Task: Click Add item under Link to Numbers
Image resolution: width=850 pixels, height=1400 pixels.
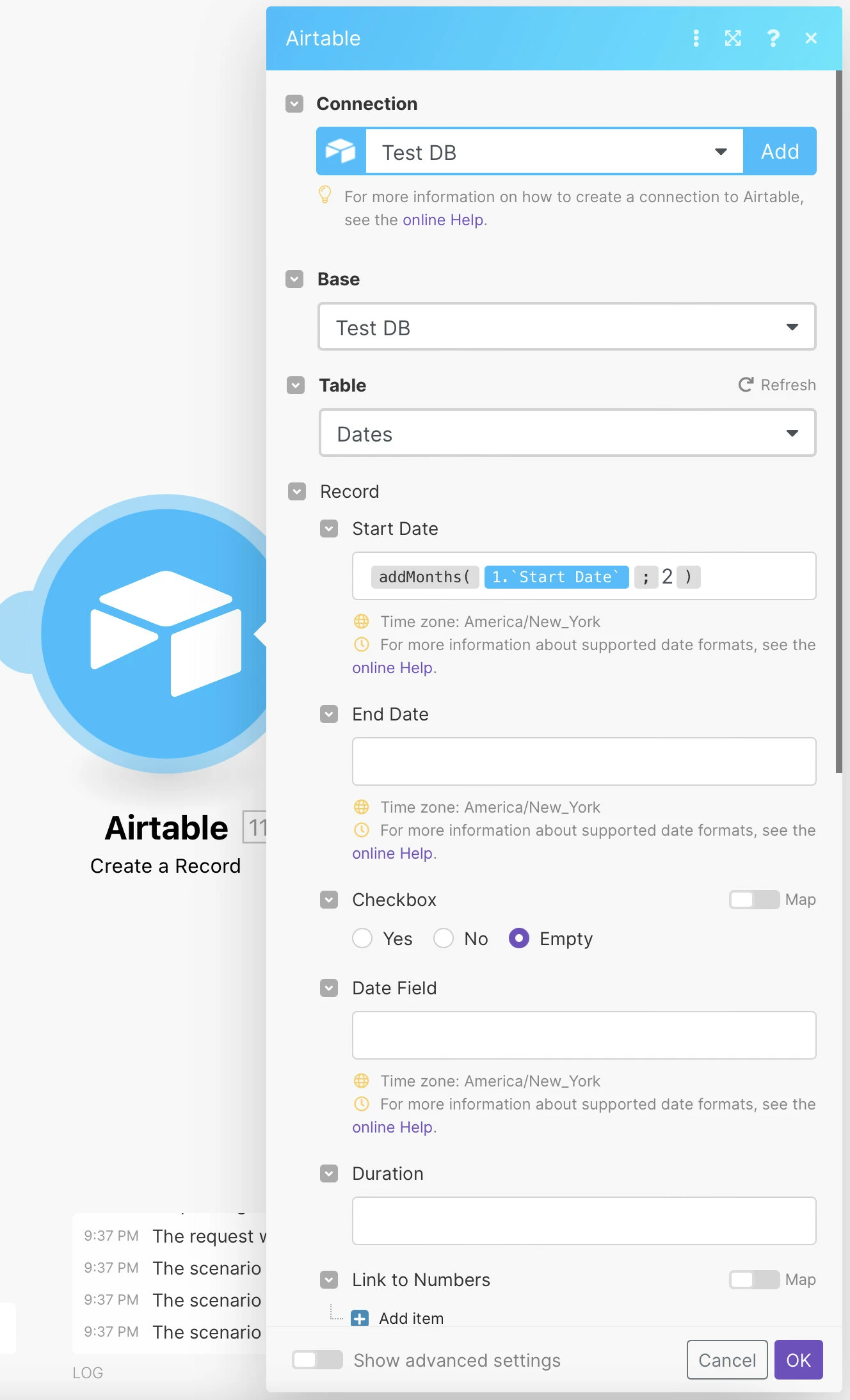Action: pyautogui.click(x=411, y=1318)
